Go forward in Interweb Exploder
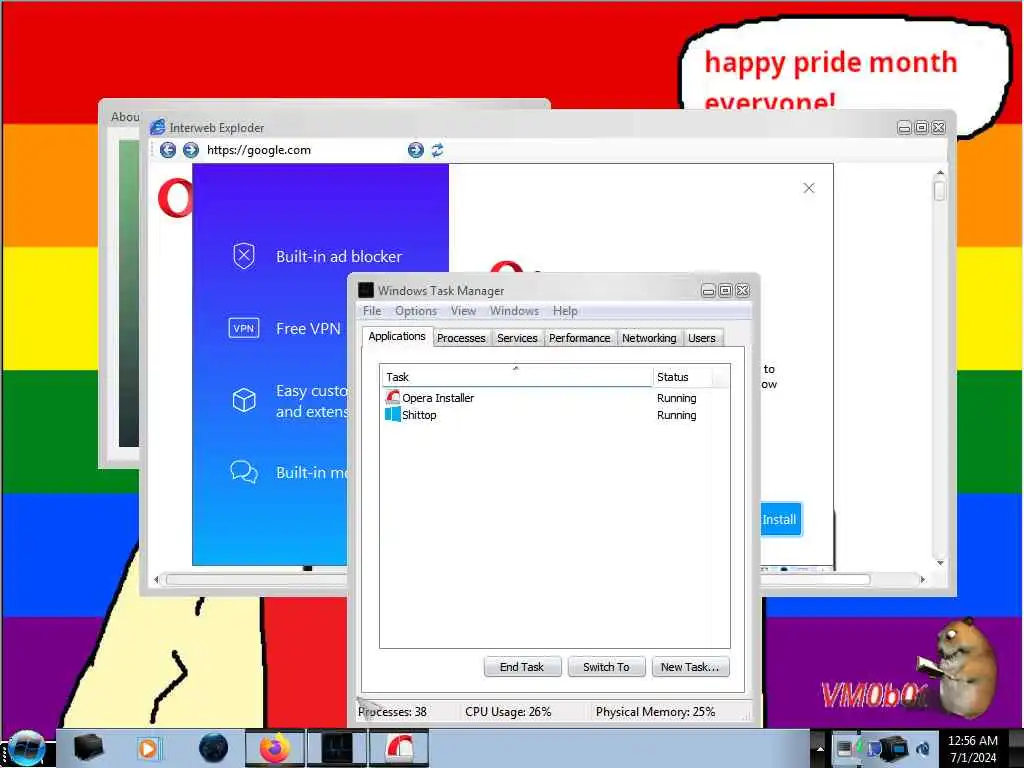The image size is (1024, 768). [191, 150]
